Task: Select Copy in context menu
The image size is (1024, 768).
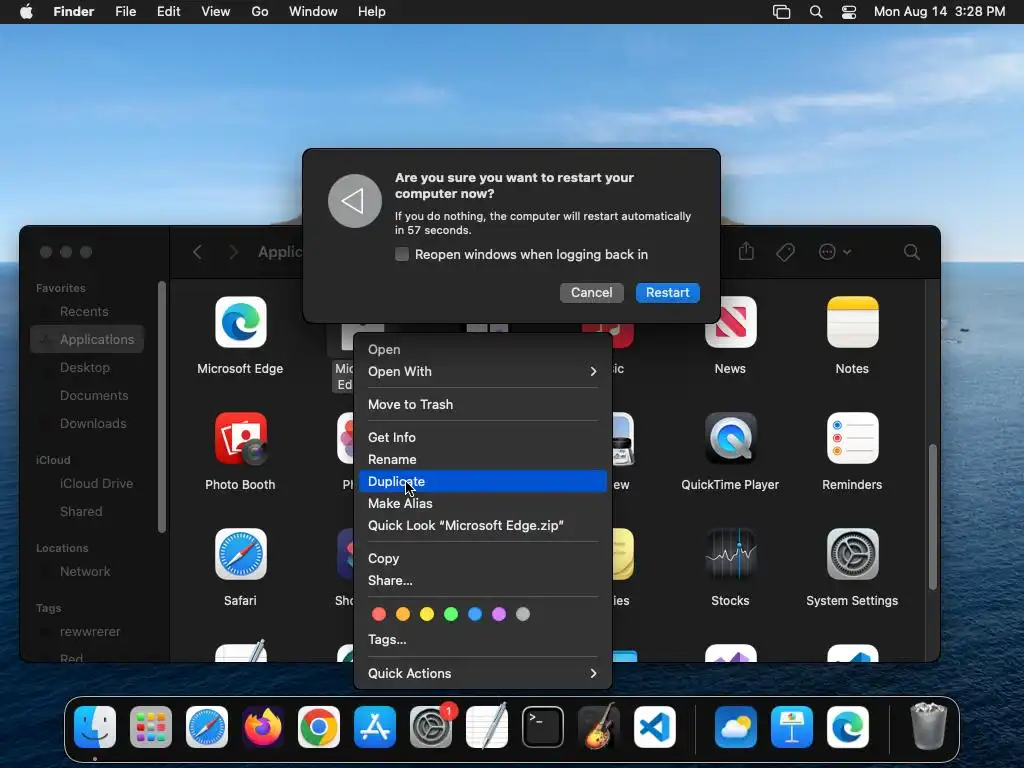Action: click(483, 558)
